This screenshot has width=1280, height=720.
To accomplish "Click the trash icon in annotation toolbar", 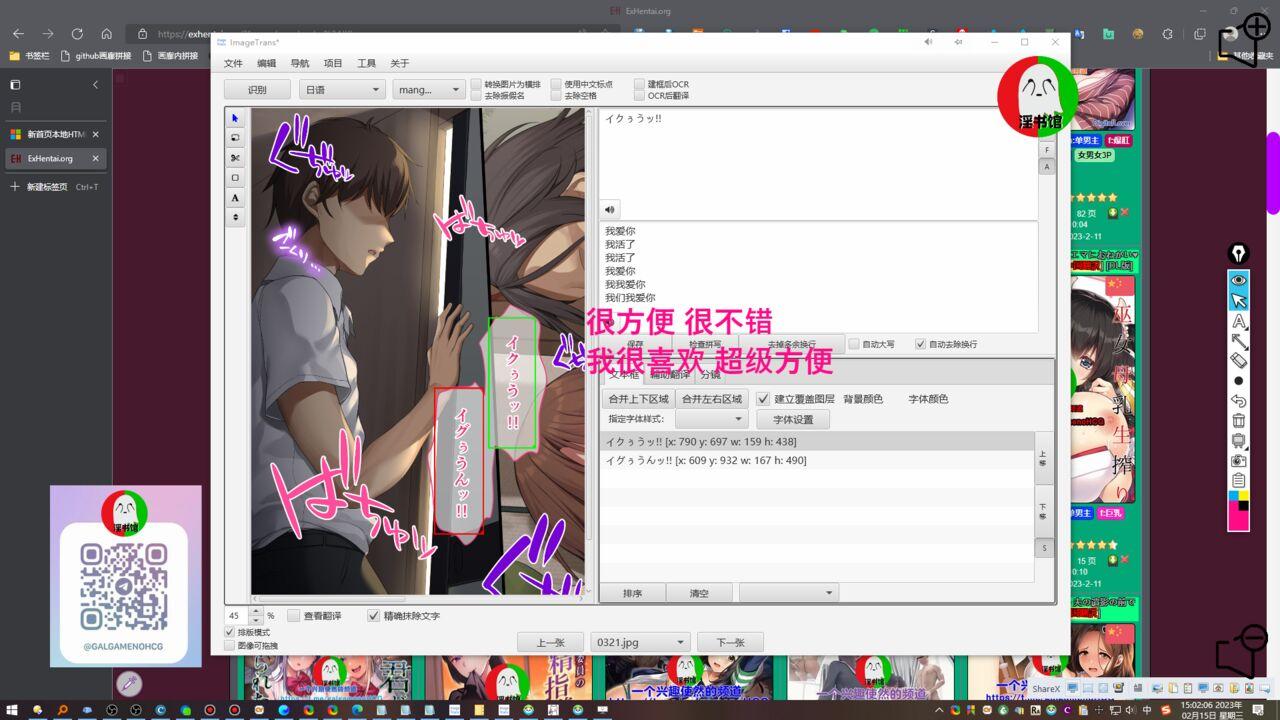I will pos(1238,421).
